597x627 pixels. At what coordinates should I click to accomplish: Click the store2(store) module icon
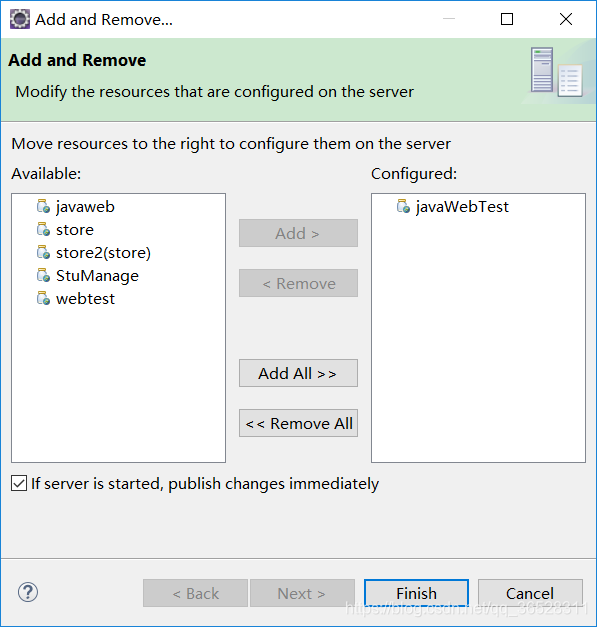[43, 252]
